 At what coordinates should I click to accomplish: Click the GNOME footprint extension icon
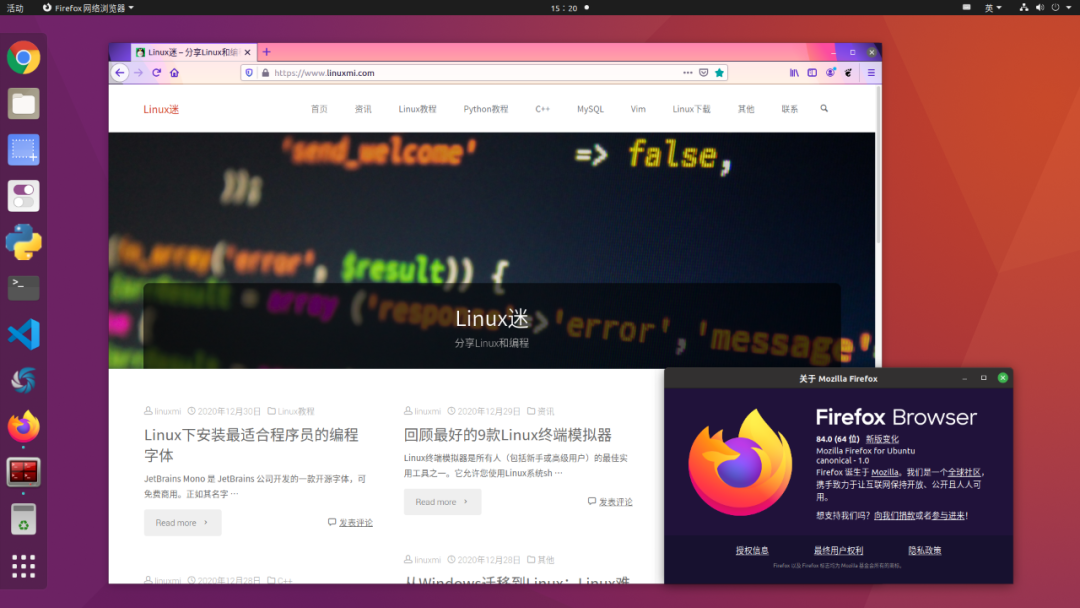(x=849, y=72)
